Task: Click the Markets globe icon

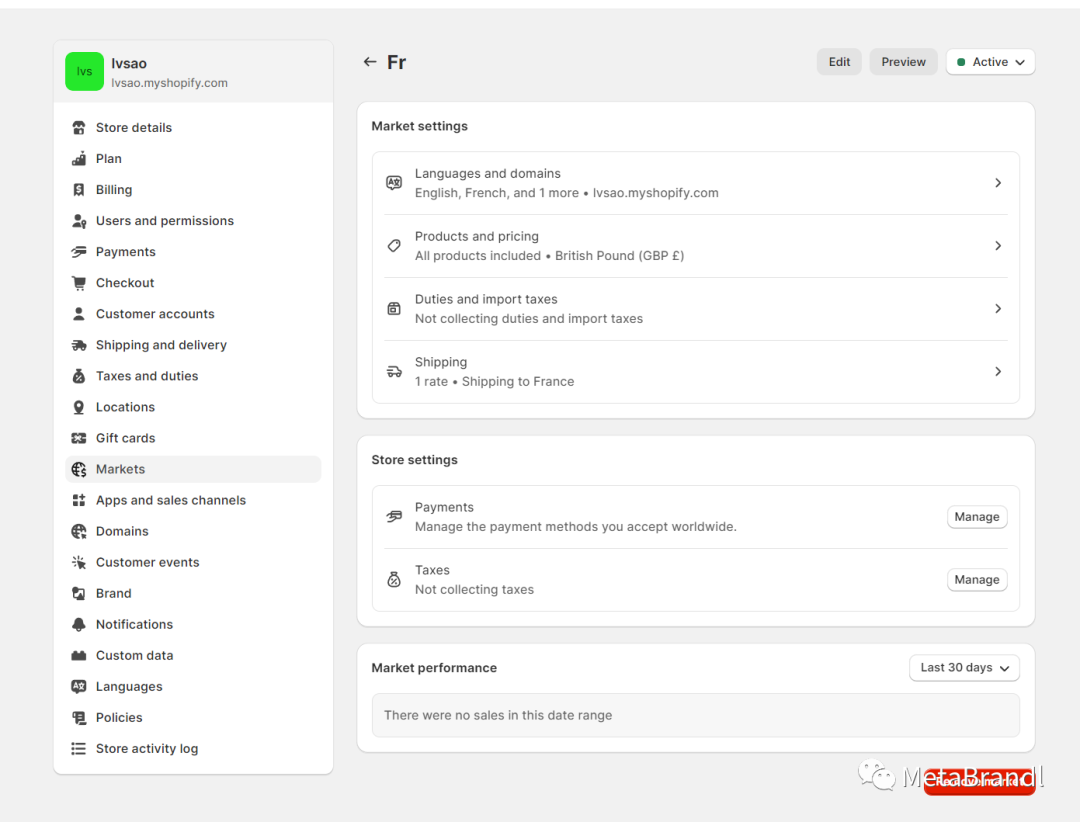Action: (x=79, y=469)
